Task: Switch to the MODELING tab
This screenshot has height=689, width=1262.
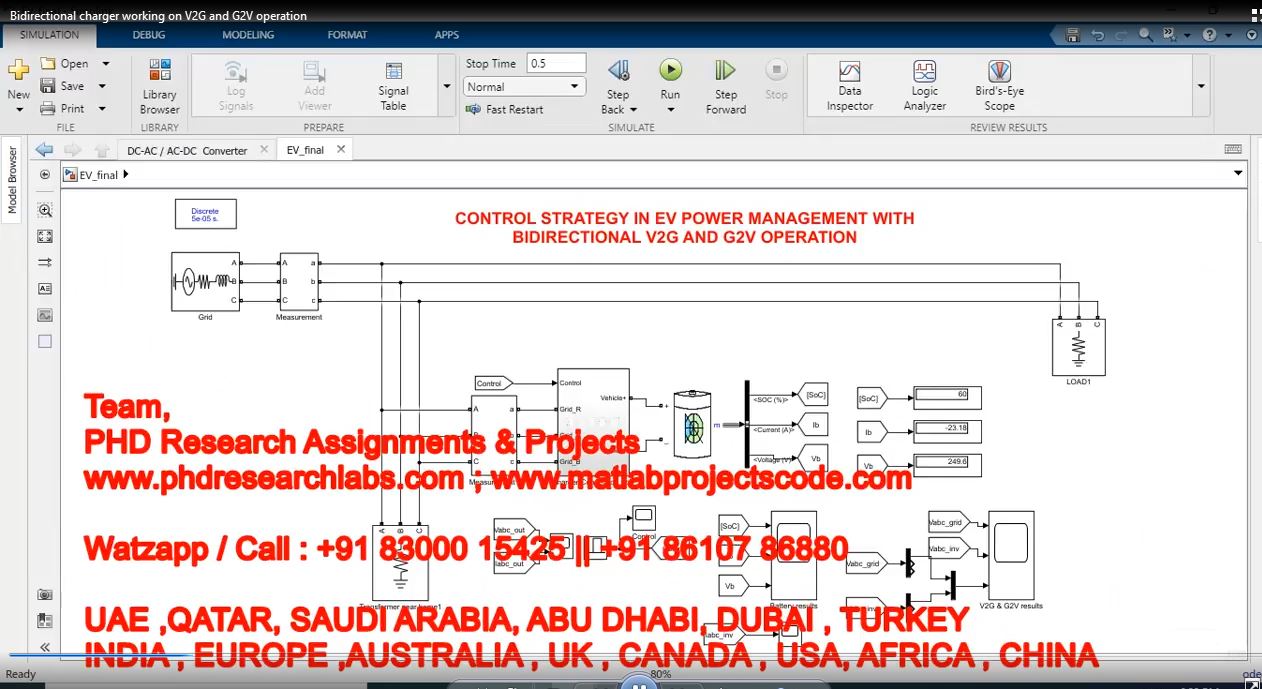Action: tap(248, 35)
